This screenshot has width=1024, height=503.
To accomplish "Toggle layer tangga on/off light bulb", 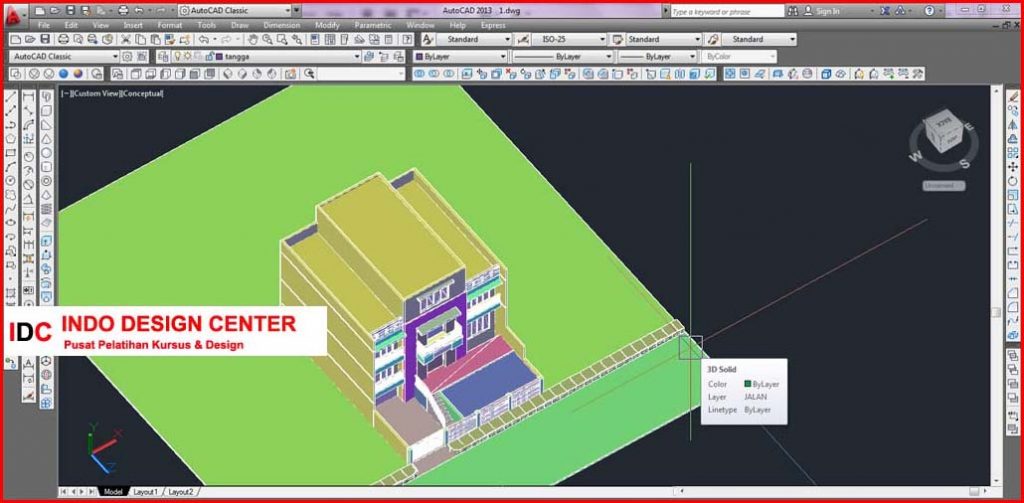I will (x=177, y=57).
